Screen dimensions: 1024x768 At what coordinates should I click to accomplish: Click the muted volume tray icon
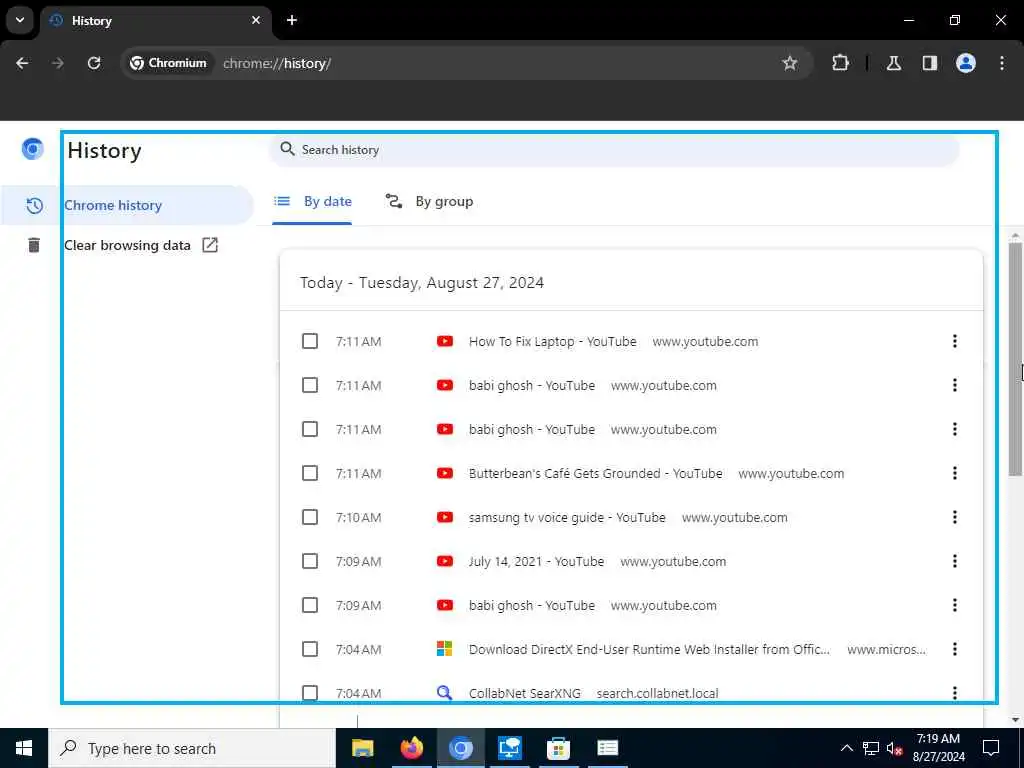tap(894, 748)
